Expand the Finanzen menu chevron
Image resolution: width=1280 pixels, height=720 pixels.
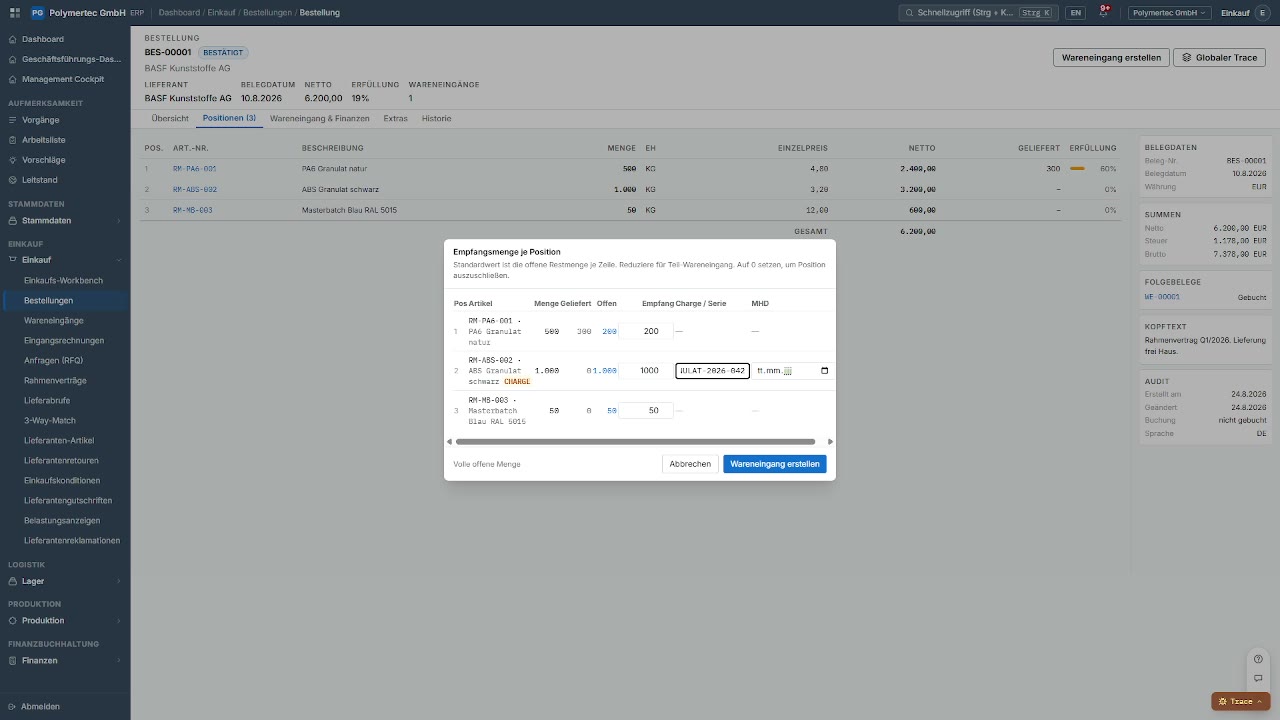[119, 661]
